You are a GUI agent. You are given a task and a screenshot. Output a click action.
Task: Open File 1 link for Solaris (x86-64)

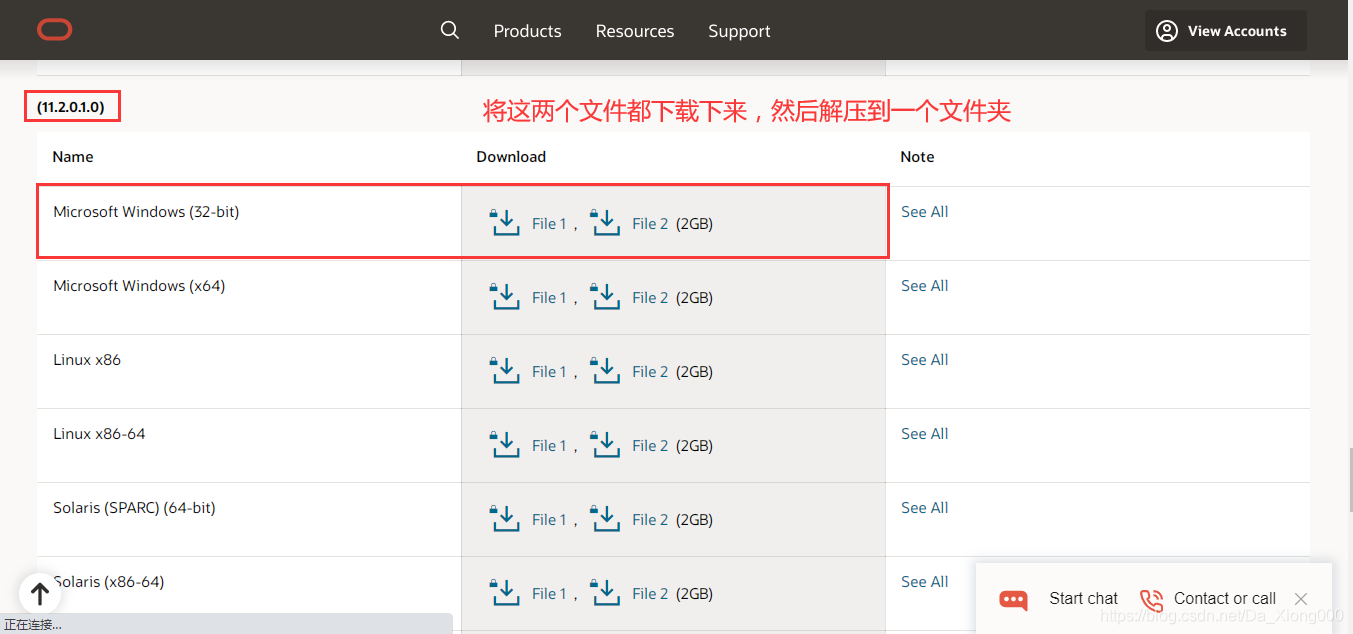pos(549,594)
